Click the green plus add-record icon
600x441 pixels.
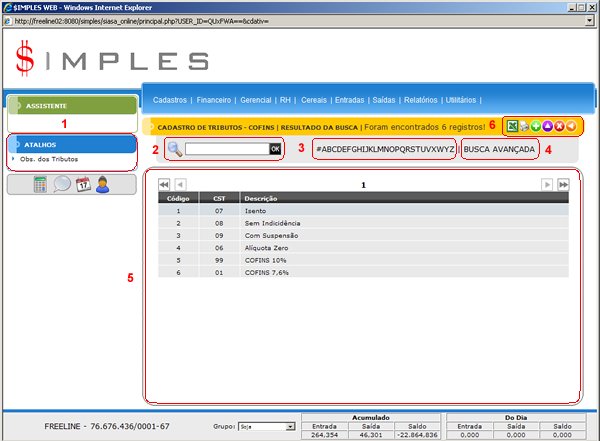tap(535, 126)
